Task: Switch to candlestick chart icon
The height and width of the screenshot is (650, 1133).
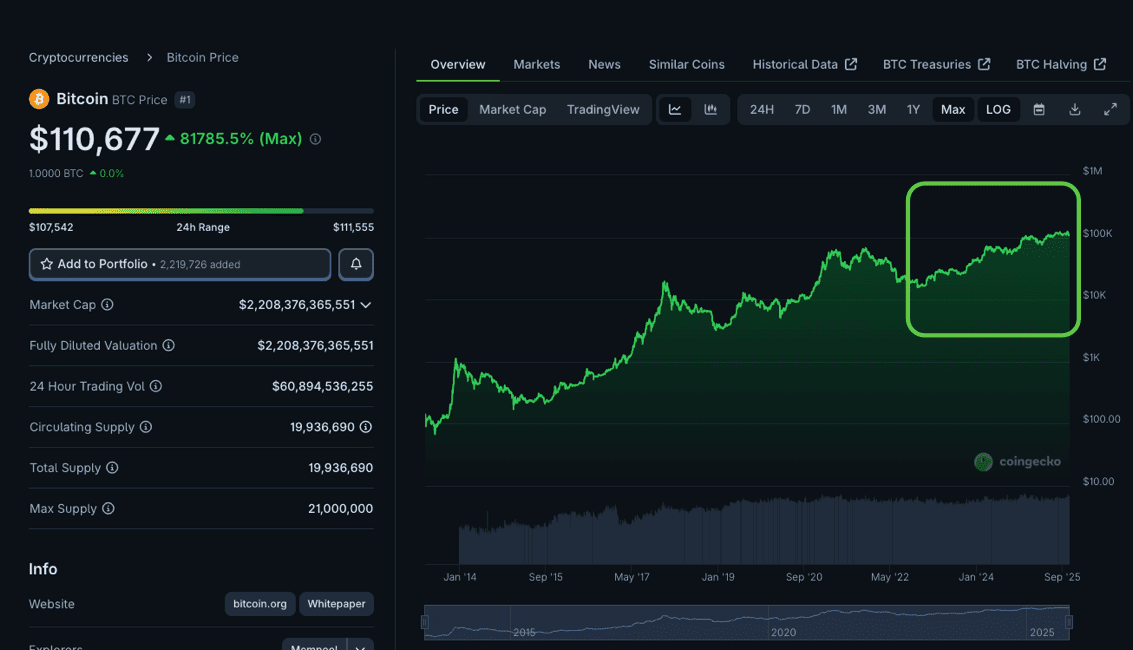Action: pos(710,110)
